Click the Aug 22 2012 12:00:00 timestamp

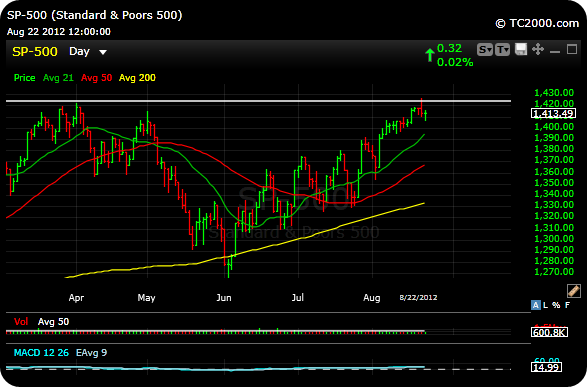click(59, 32)
